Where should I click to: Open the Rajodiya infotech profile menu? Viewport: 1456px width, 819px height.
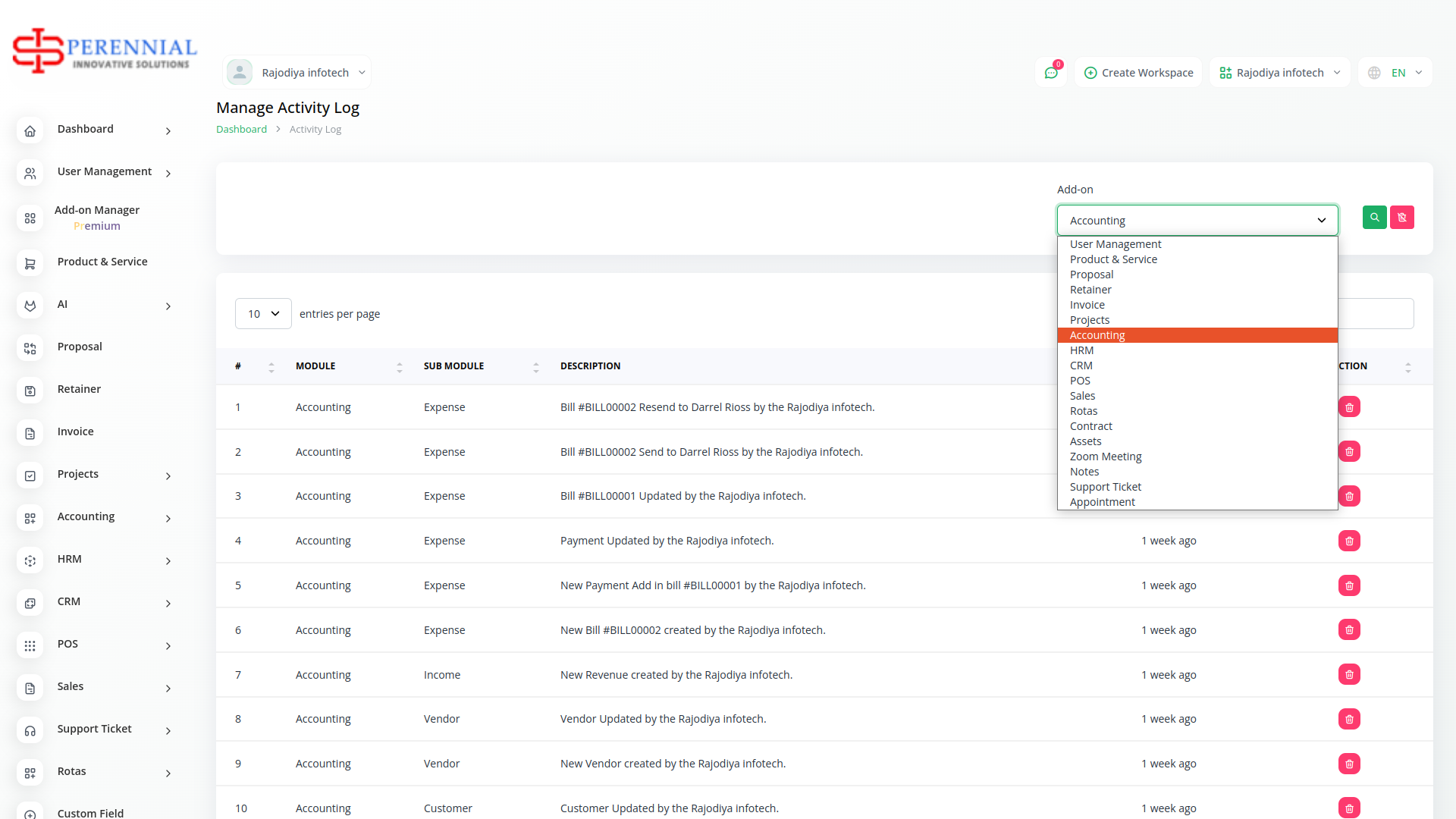[297, 73]
